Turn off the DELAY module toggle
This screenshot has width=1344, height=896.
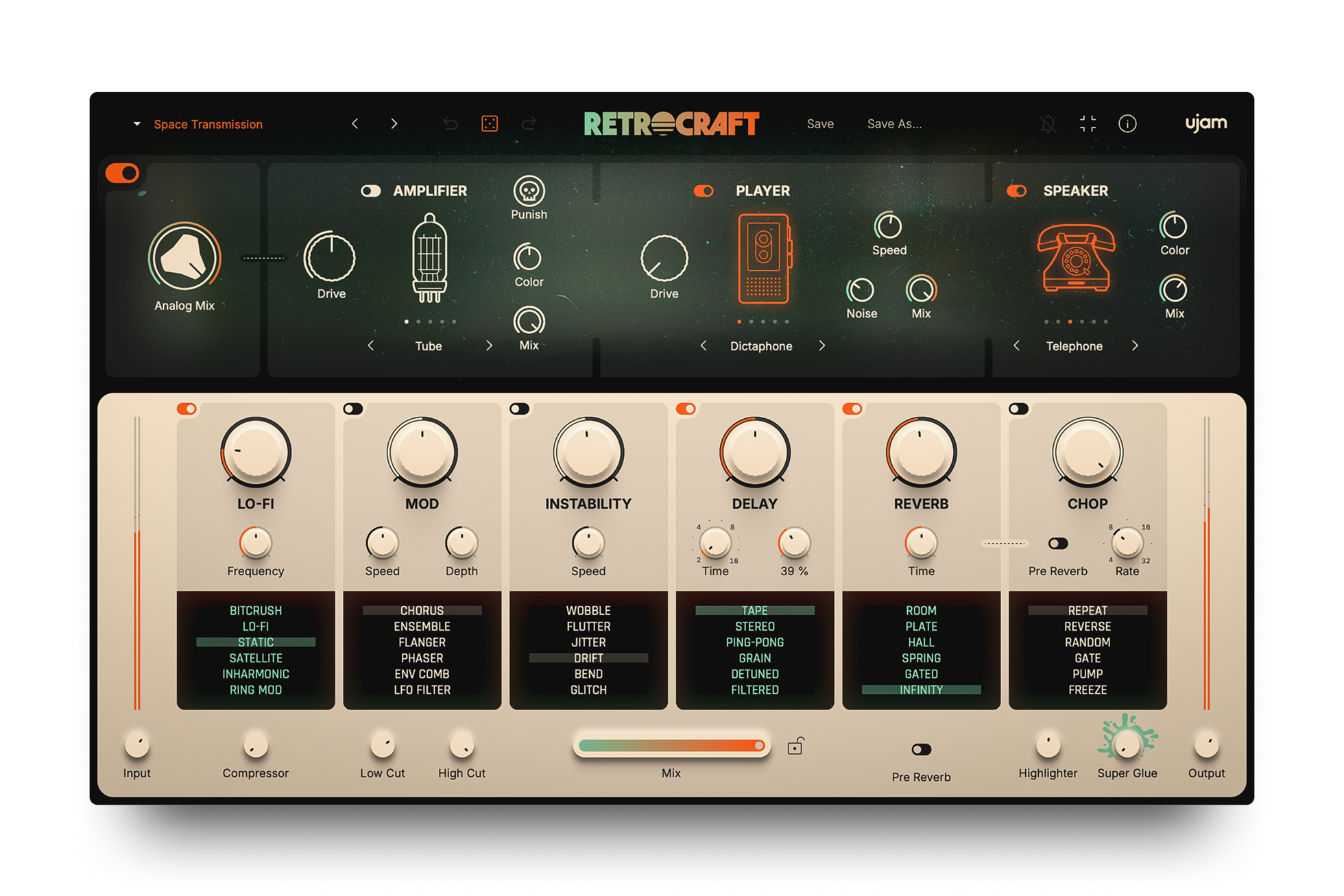686,409
